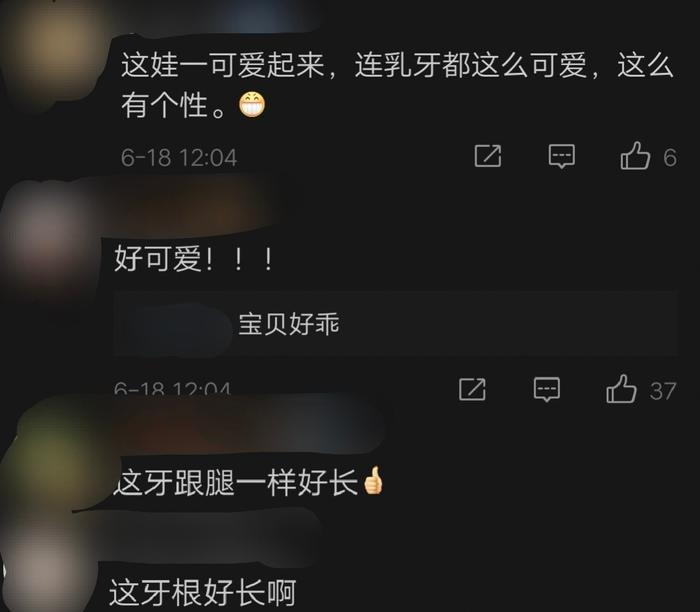Open the reply icon on the 6-like comment

tap(562, 156)
